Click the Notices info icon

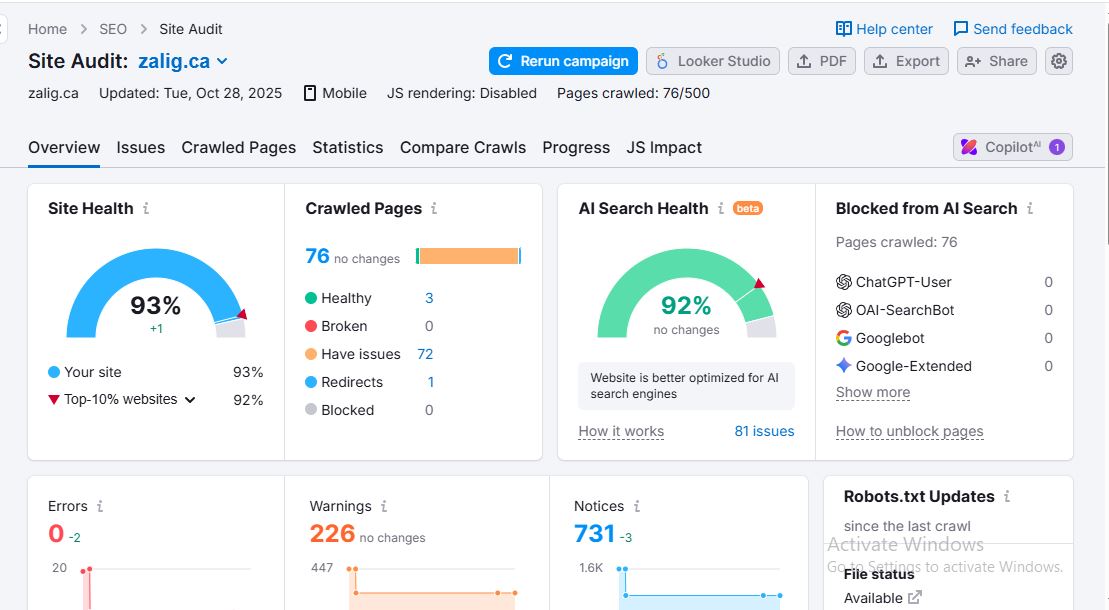pos(637,507)
